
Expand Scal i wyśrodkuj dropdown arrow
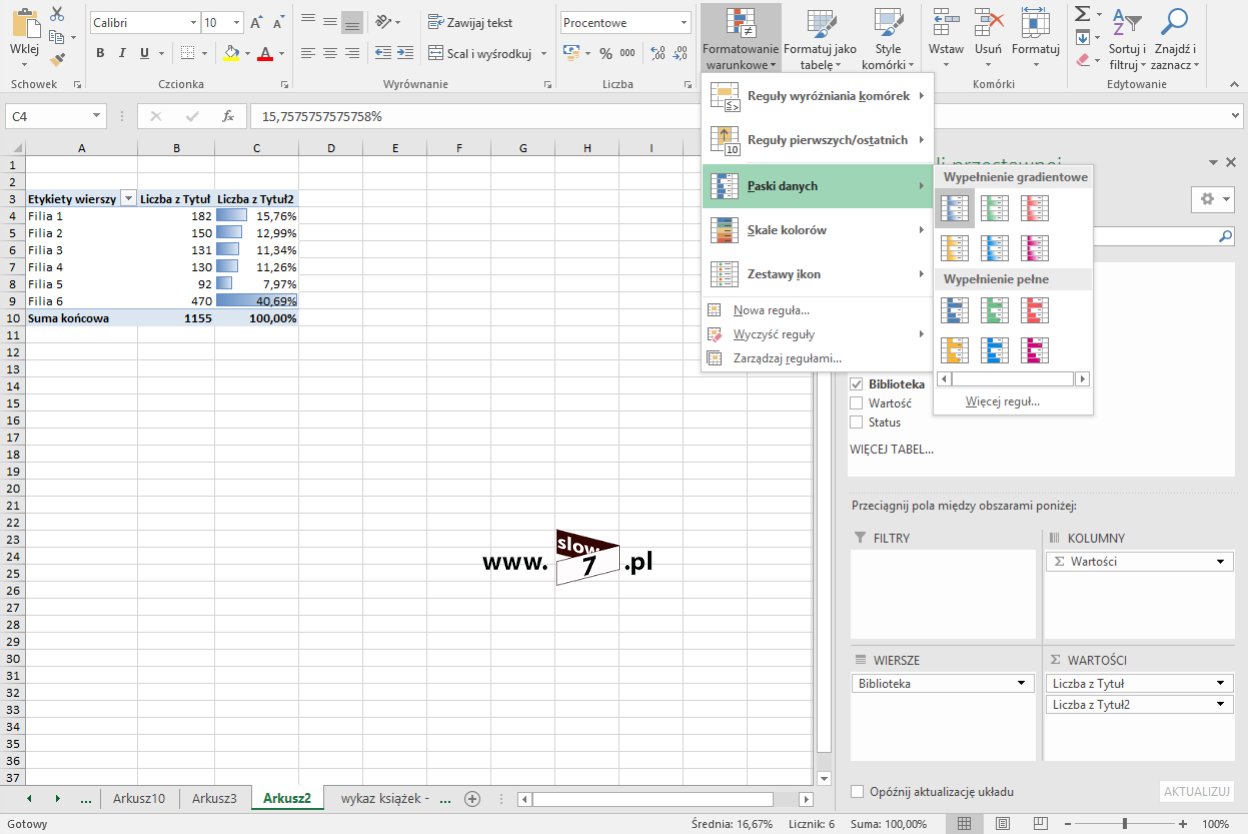(x=543, y=53)
